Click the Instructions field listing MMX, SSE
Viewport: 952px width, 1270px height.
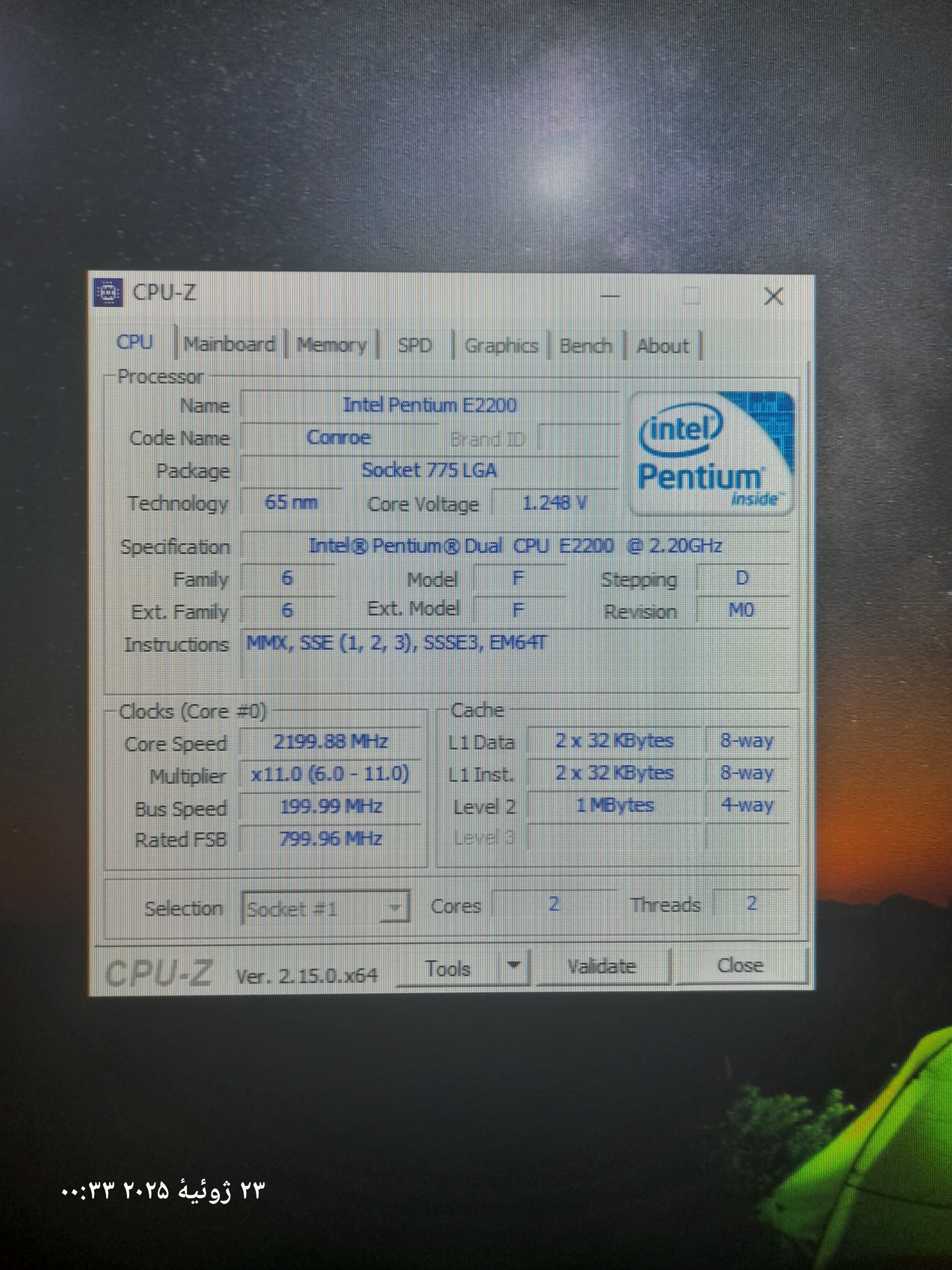(396, 643)
